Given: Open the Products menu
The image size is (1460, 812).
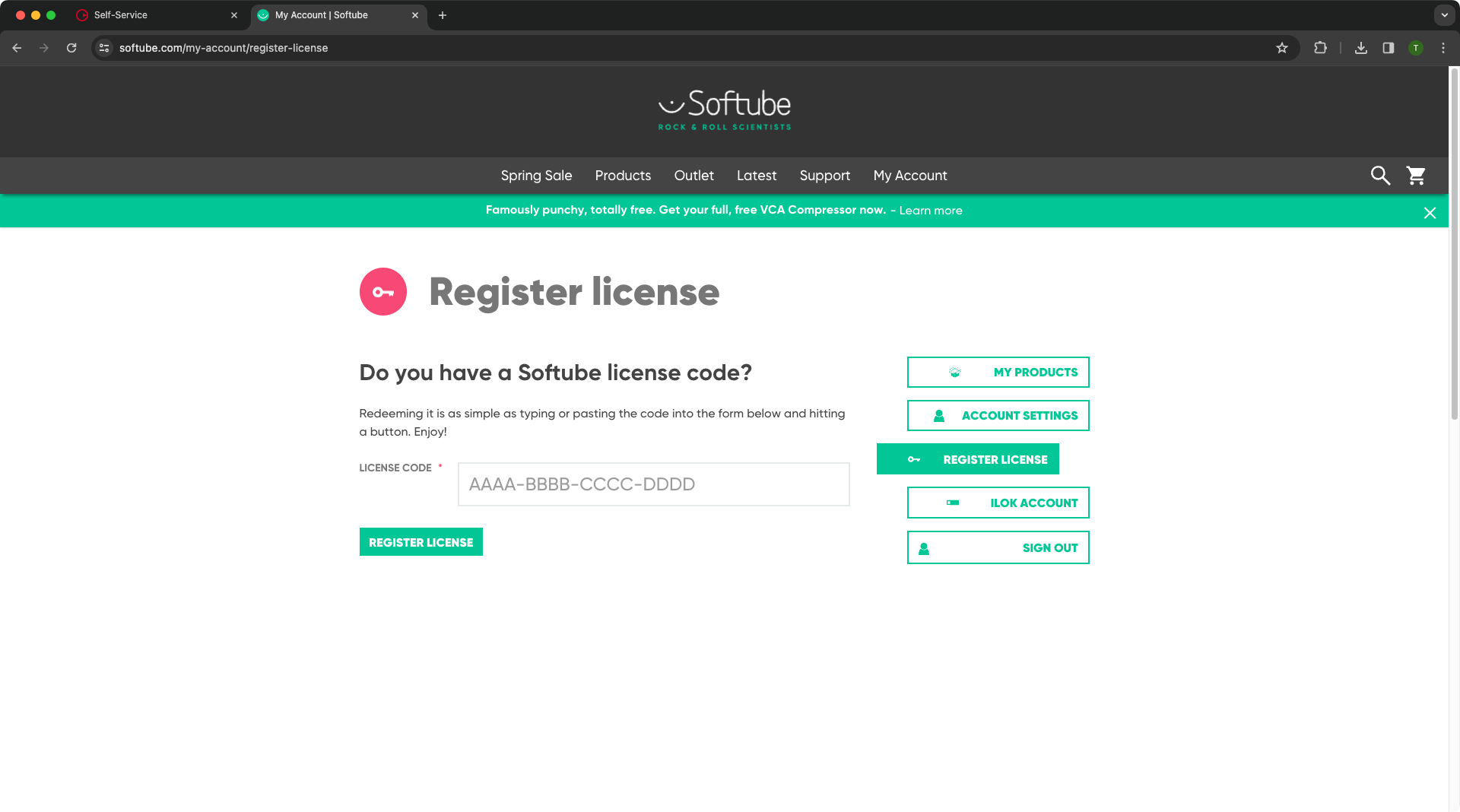Looking at the screenshot, I should tap(623, 176).
